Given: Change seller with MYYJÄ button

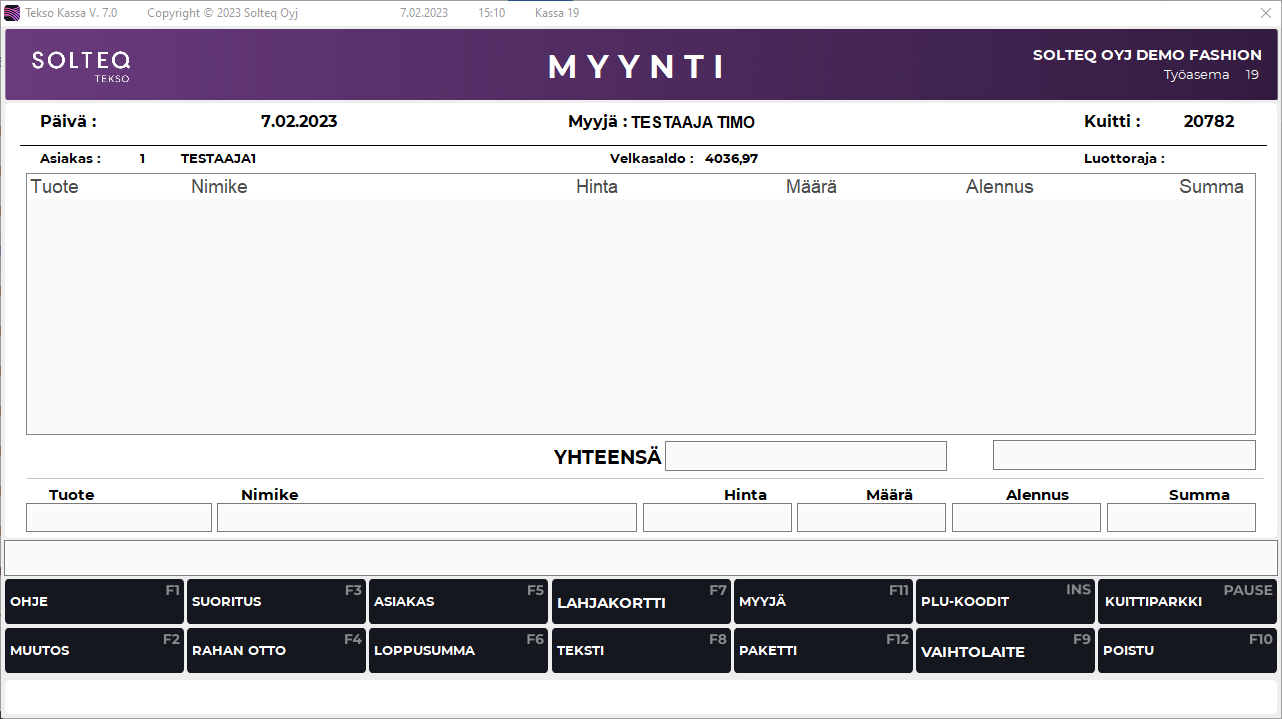Looking at the screenshot, I should [823, 602].
